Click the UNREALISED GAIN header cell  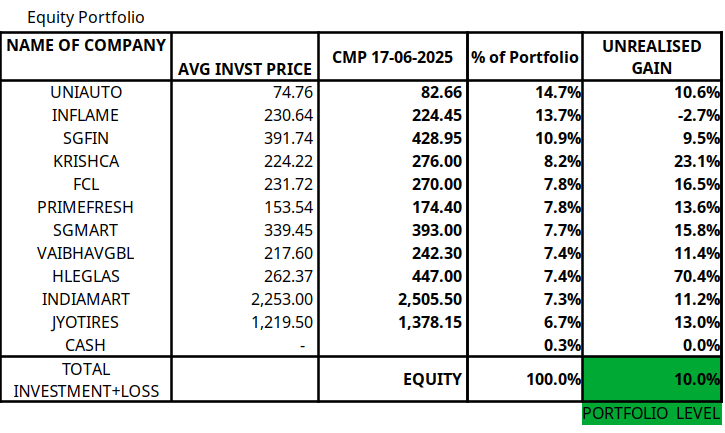(x=652, y=57)
